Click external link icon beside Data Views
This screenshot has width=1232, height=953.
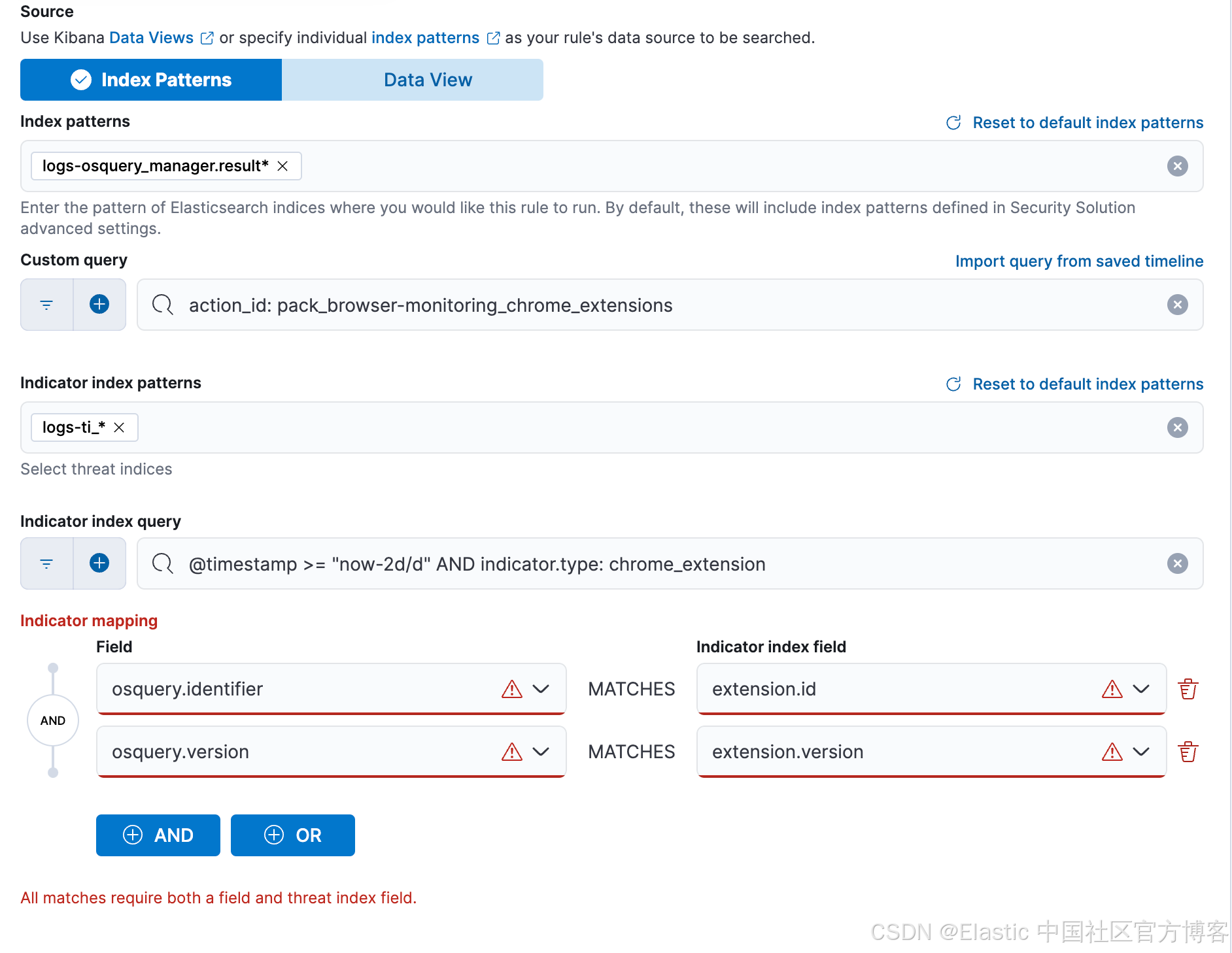pos(207,39)
